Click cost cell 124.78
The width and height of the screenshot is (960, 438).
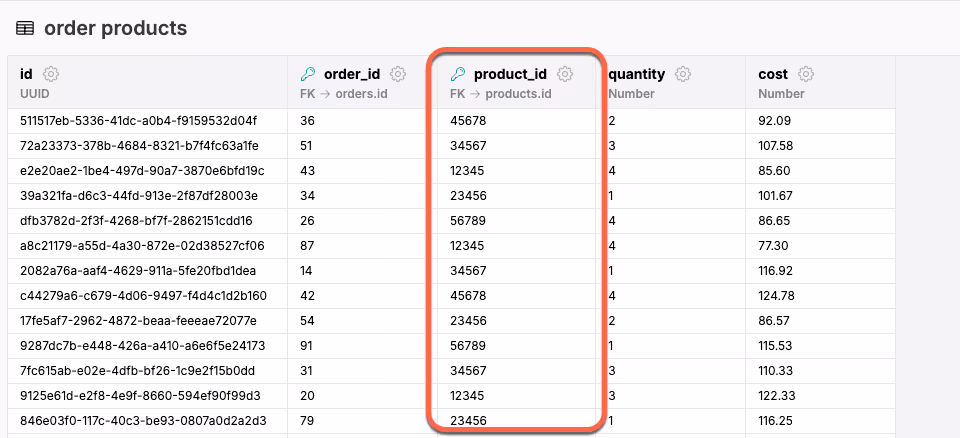pyautogui.click(x=820, y=296)
